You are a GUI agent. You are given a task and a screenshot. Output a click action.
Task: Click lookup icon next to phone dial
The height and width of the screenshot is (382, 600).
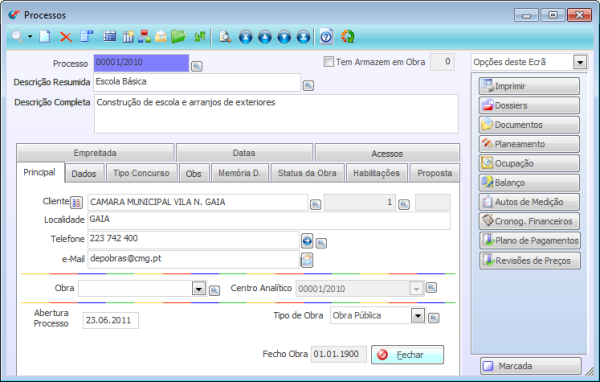click(321, 243)
